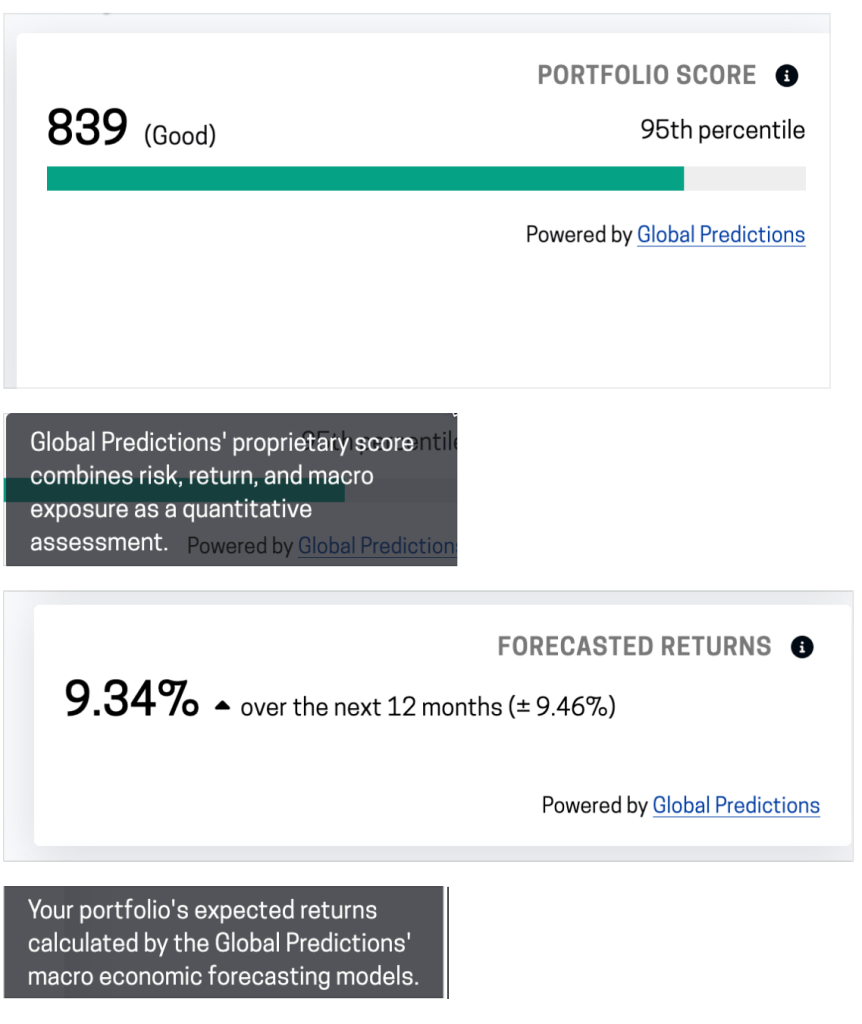This screenshot has width=862, height=1024.
Task: Click the expected returns tooltip description
Action: (220, 943)
